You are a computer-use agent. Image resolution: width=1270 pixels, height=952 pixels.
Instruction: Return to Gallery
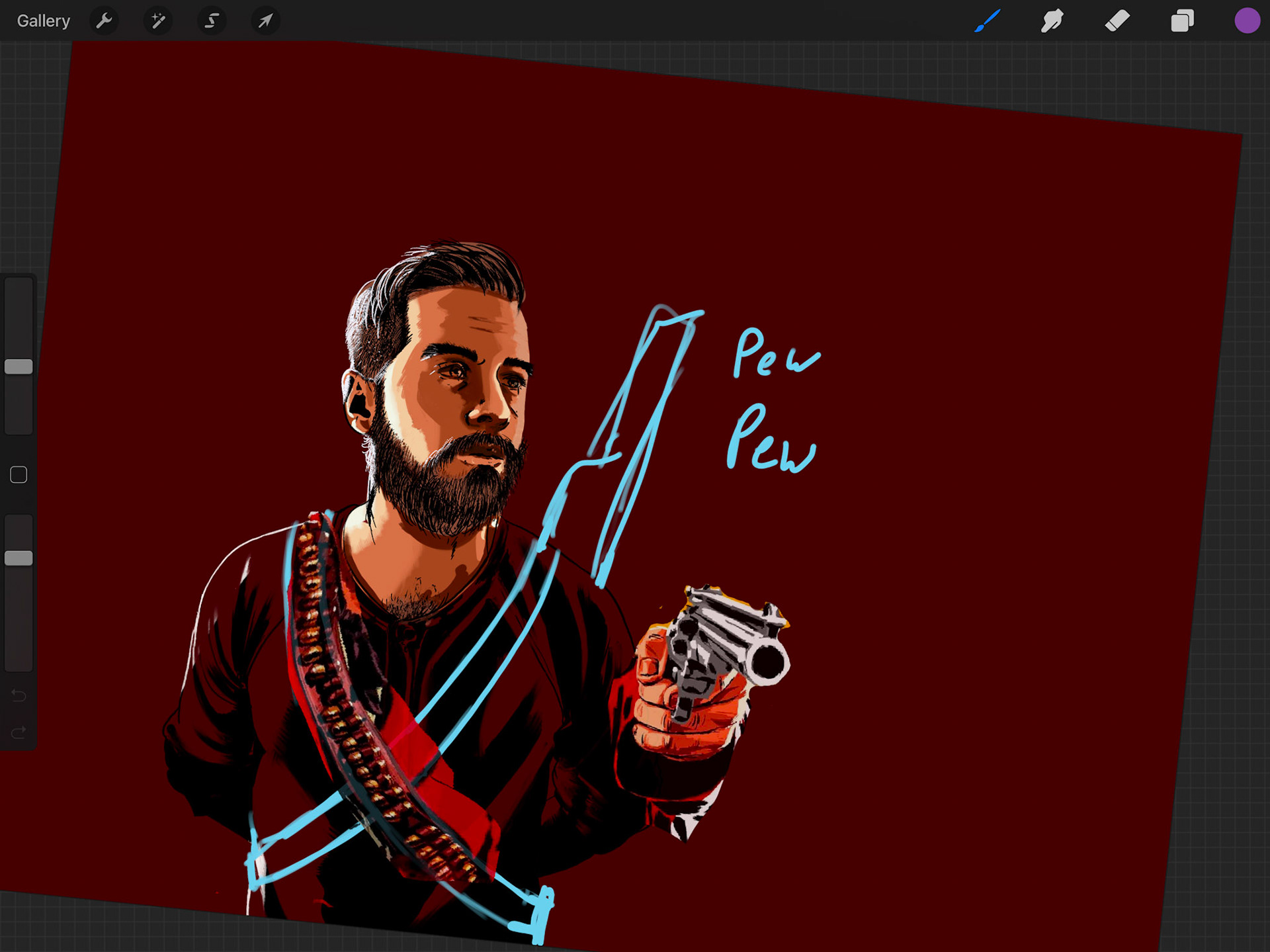click(x=44, y=21)
